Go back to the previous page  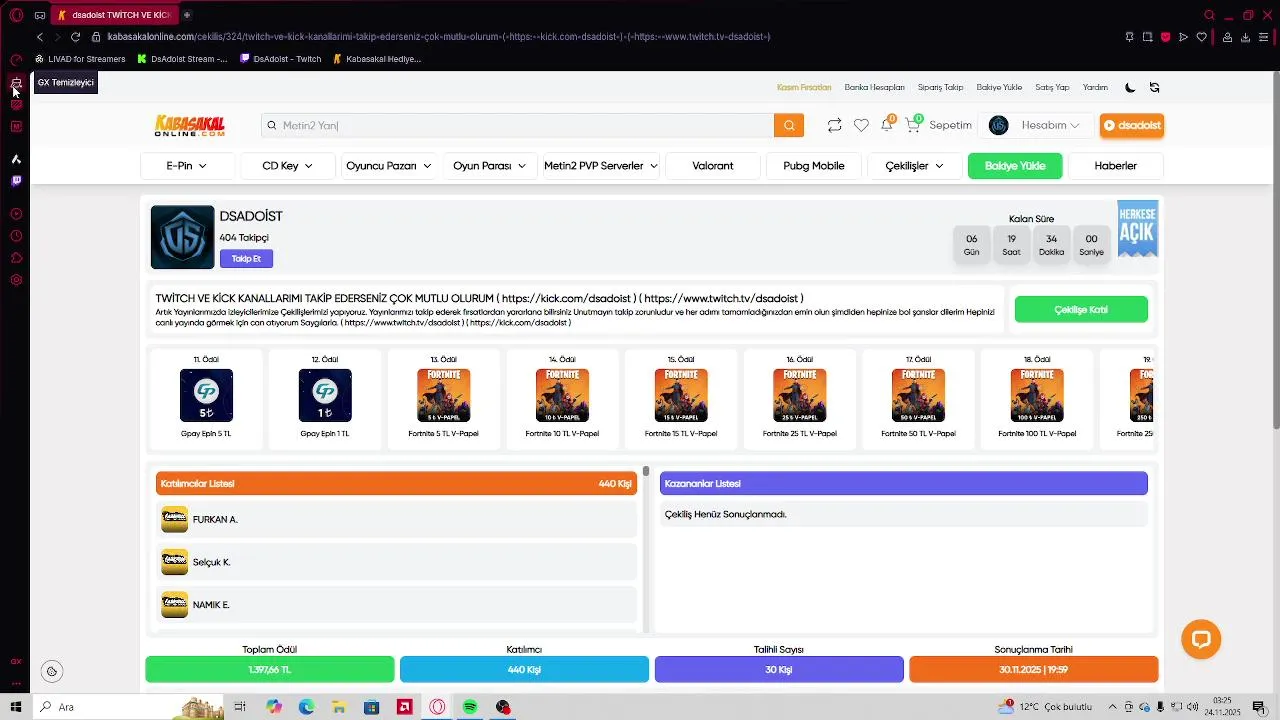tap(39, 37)
